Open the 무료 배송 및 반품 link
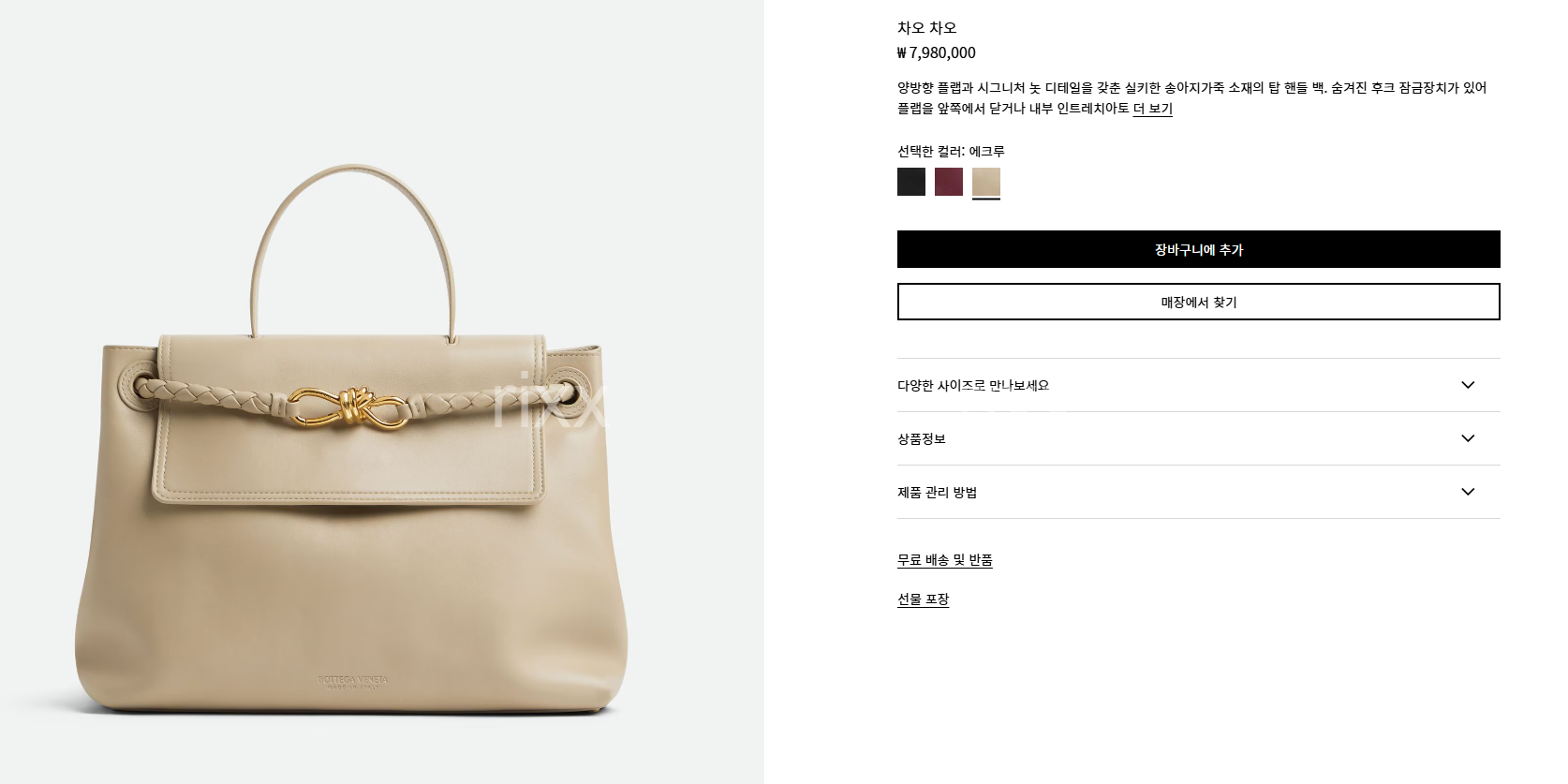The width and height of the screenshot is (1568, 784). coord(945,560)
